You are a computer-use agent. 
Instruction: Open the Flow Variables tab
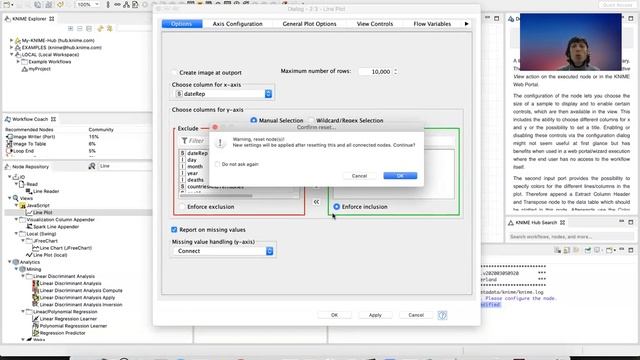[432, 24]
